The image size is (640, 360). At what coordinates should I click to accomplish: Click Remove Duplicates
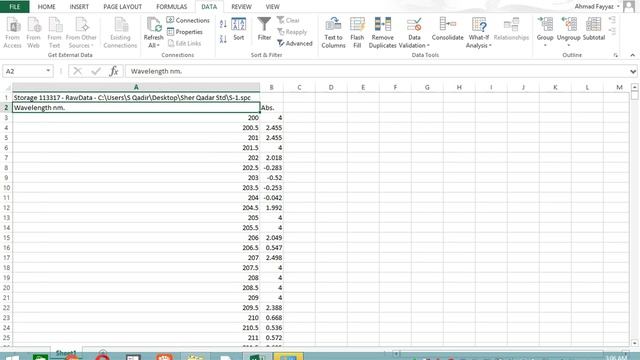point(382,33)
